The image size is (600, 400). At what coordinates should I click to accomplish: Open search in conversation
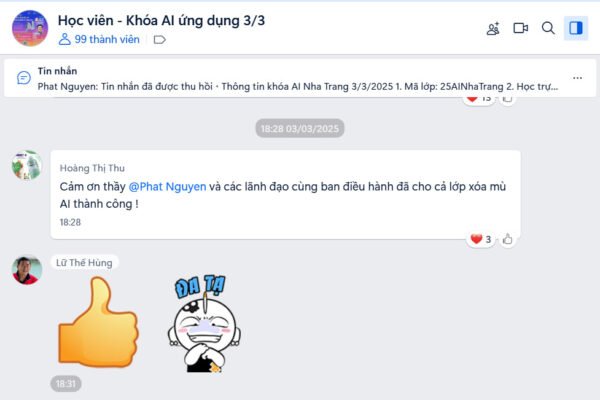(548, 28)
